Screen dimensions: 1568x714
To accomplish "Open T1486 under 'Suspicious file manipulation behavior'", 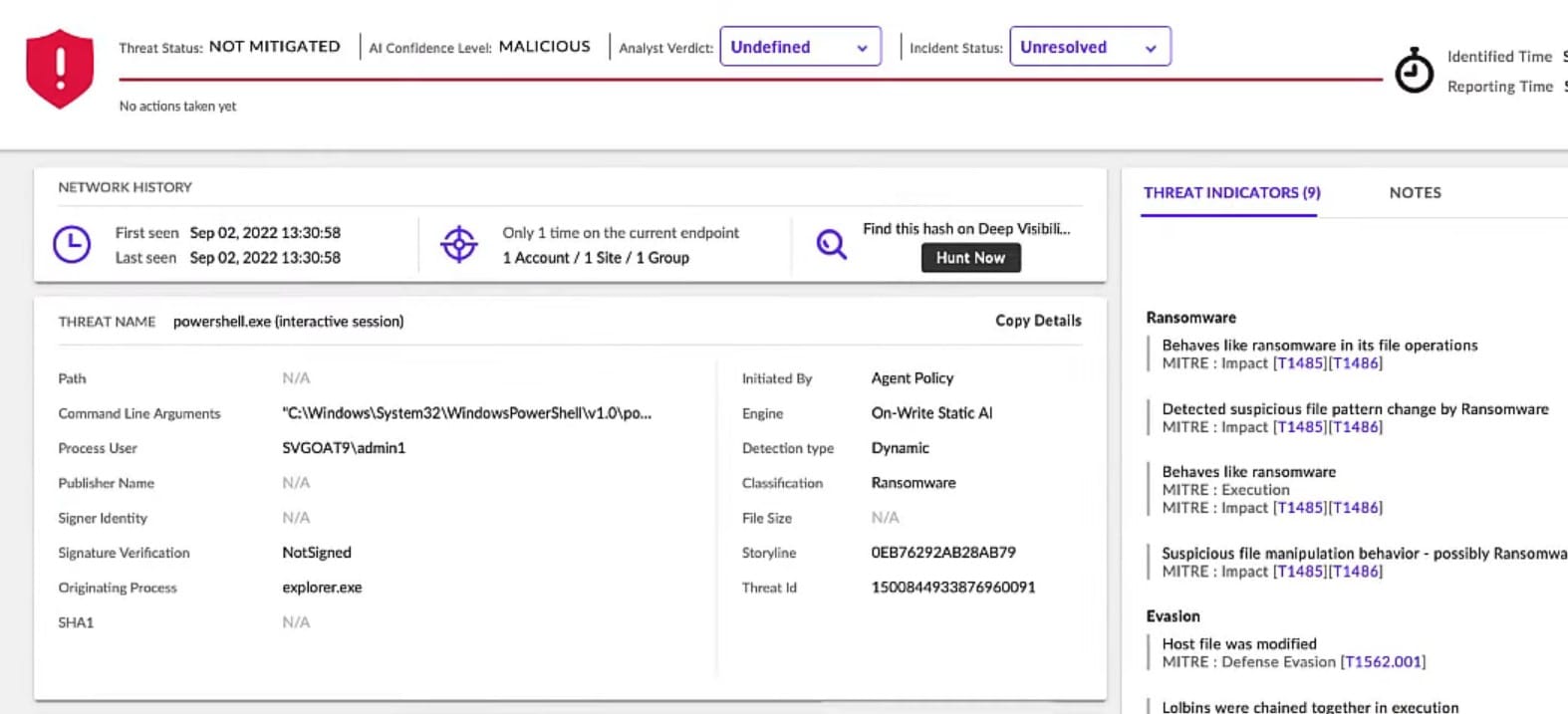I will point(1356,572).
